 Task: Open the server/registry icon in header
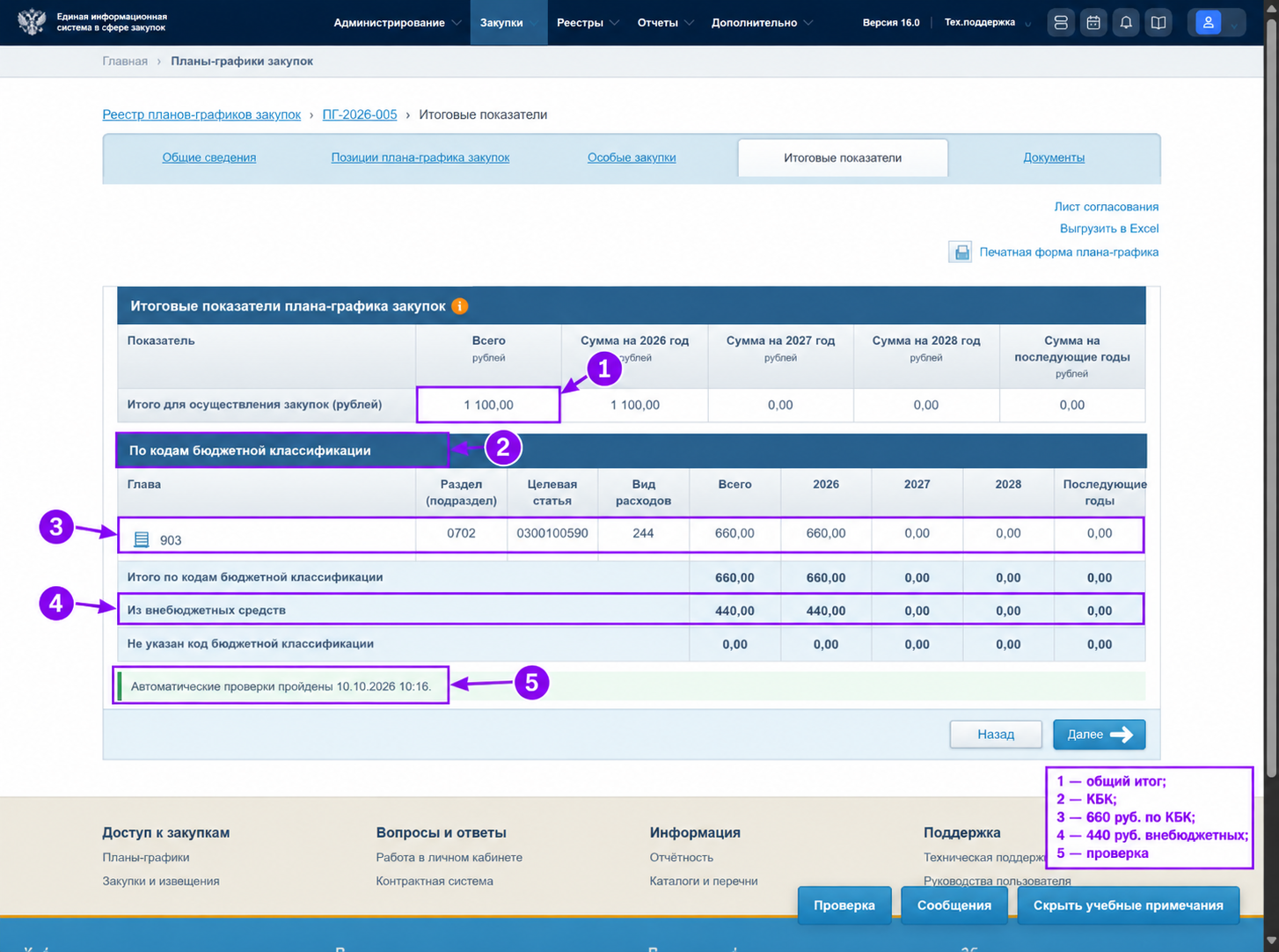pyautogui.click(x=1061, y=23)
